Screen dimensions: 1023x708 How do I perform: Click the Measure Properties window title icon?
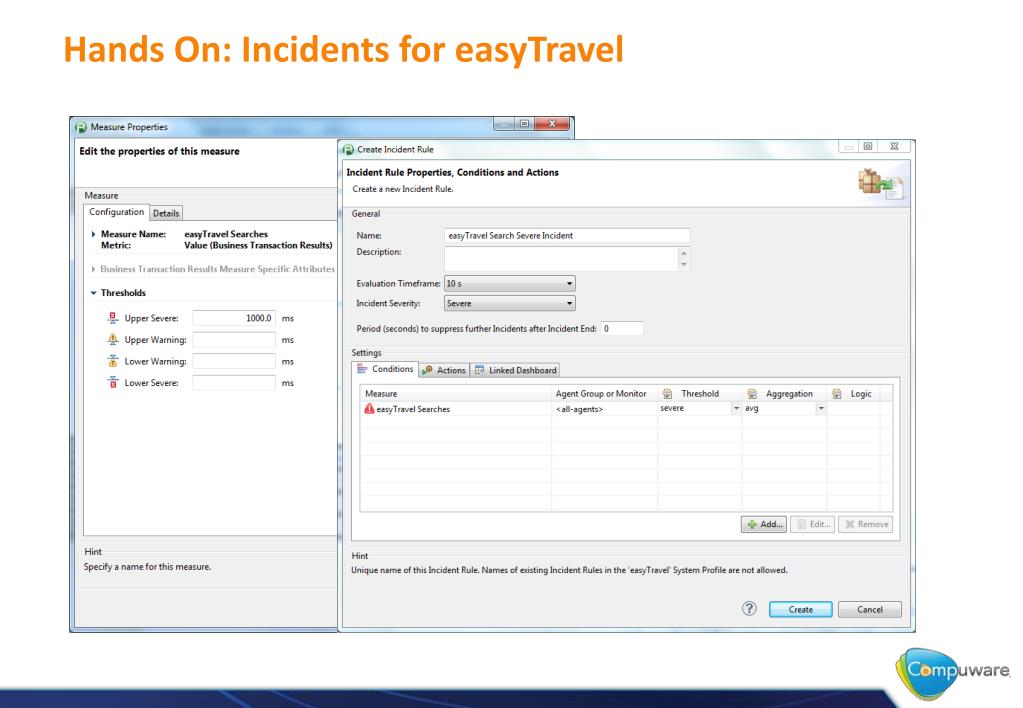click(81, 127)
